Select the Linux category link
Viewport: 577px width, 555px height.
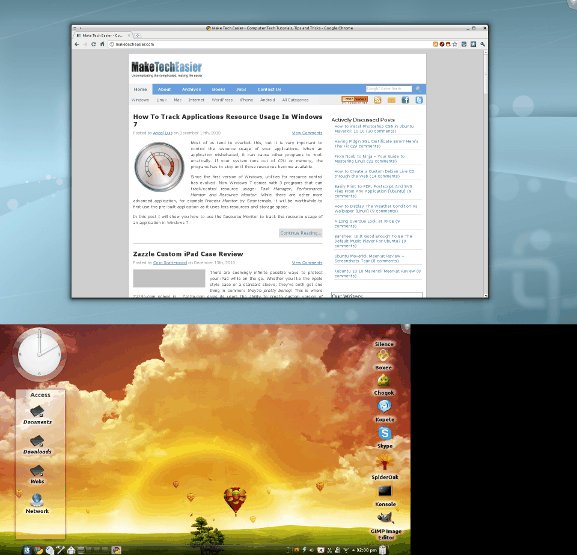tap(162, 100)
